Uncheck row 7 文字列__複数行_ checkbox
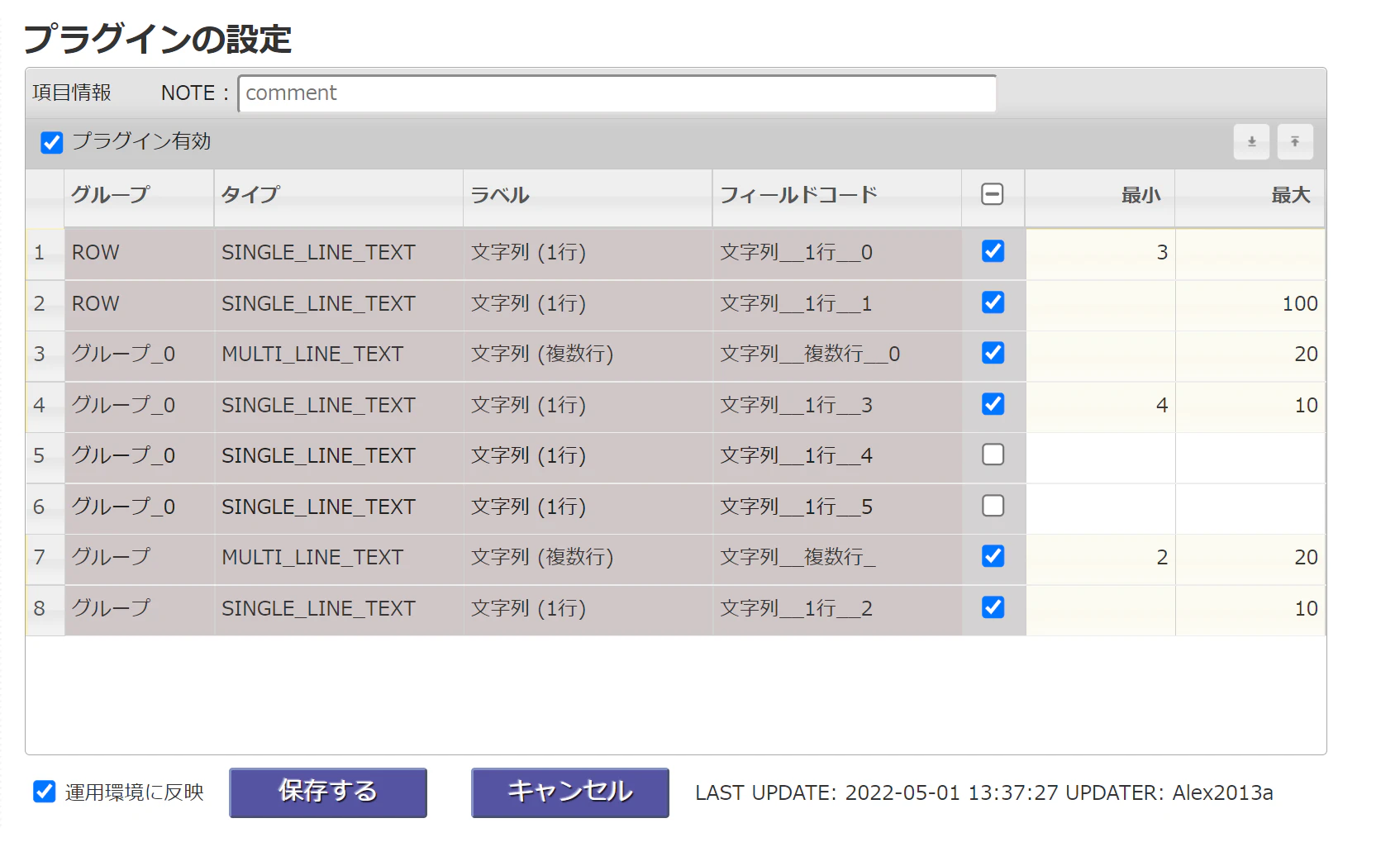 coord(993,556)
